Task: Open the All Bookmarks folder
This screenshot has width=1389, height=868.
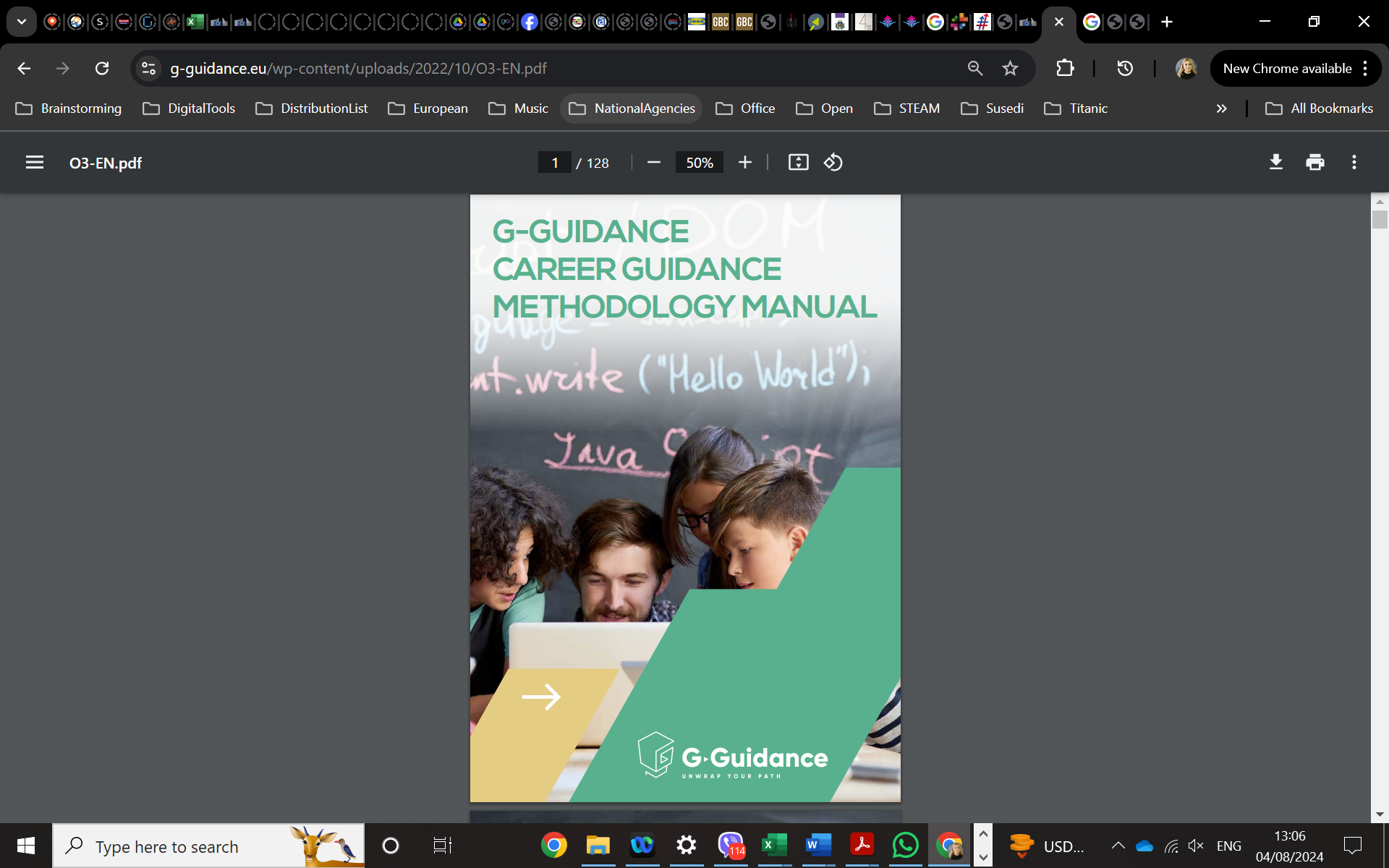Action: 1319,109
